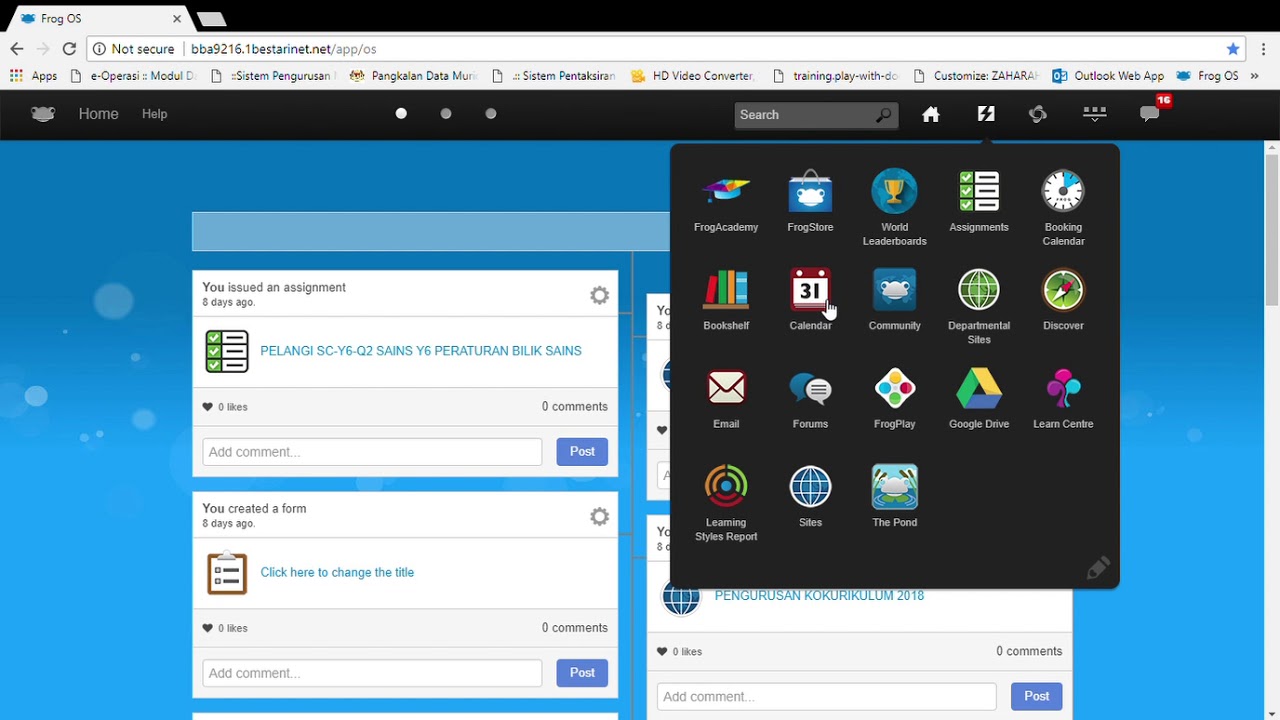The image size is (1280, 720).
Task: Open Google Drive app
Action: 979,398
